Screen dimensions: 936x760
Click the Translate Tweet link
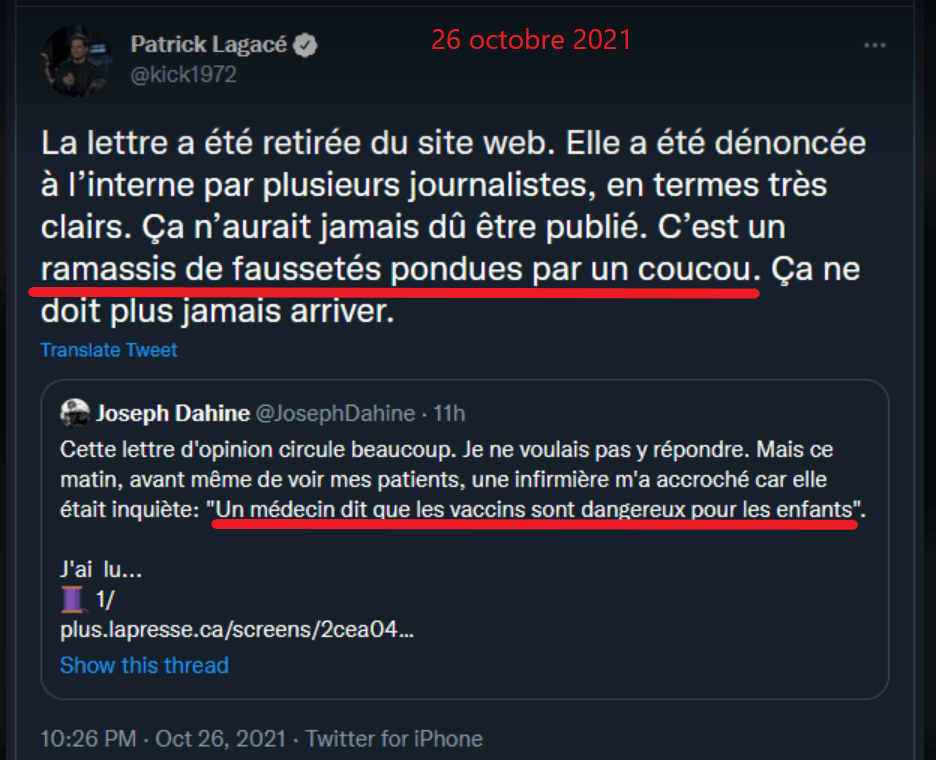tap(109, 350)
